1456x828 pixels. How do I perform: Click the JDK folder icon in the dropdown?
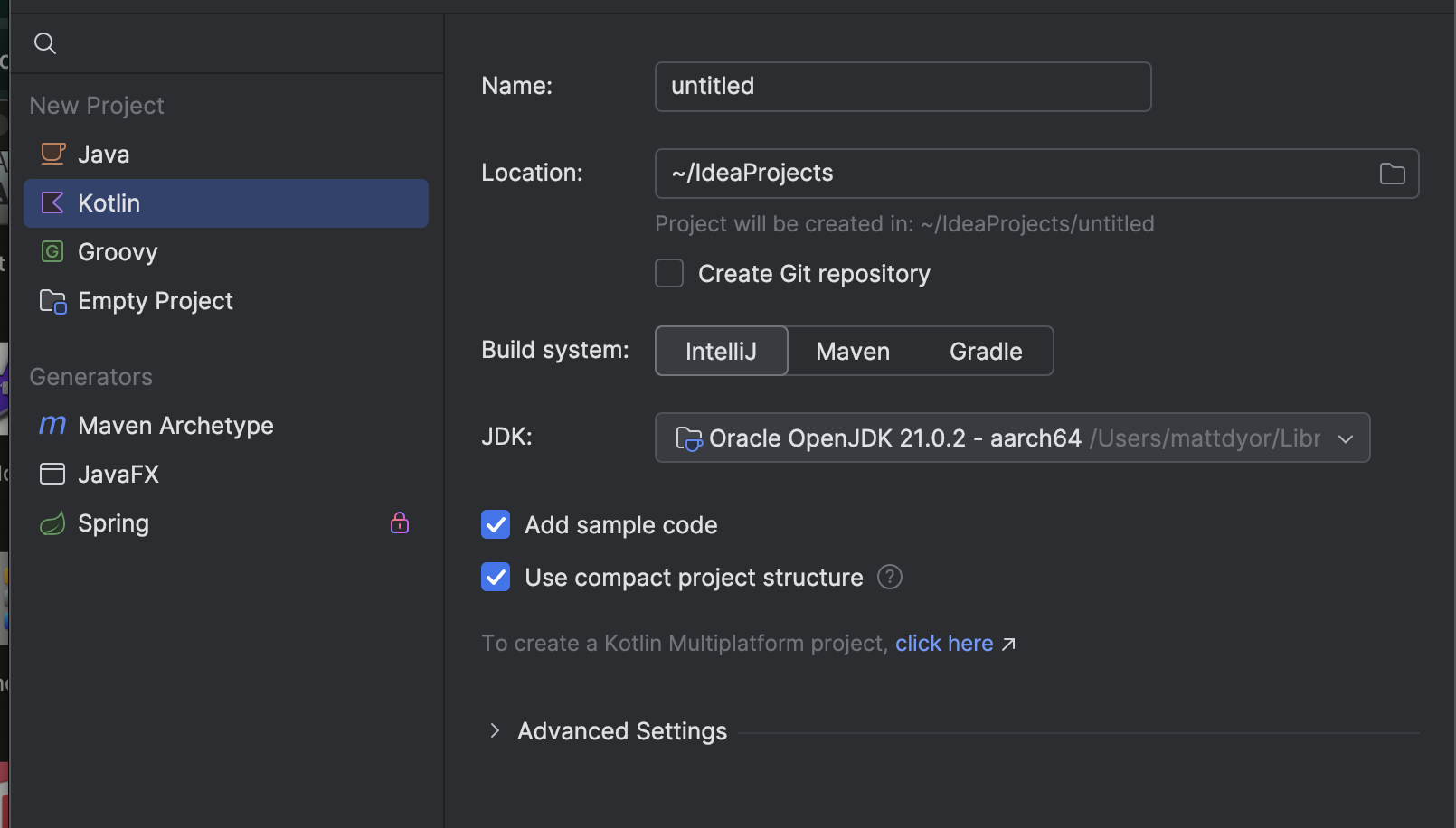point(689,439)
